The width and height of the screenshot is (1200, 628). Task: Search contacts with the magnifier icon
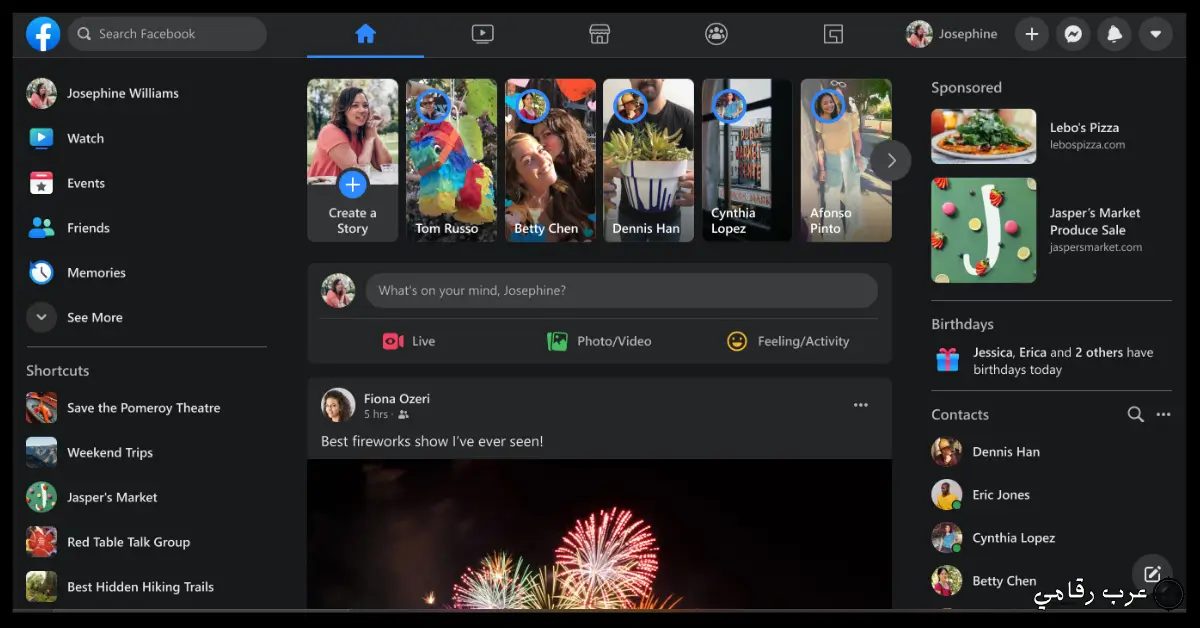(1135, 414)
